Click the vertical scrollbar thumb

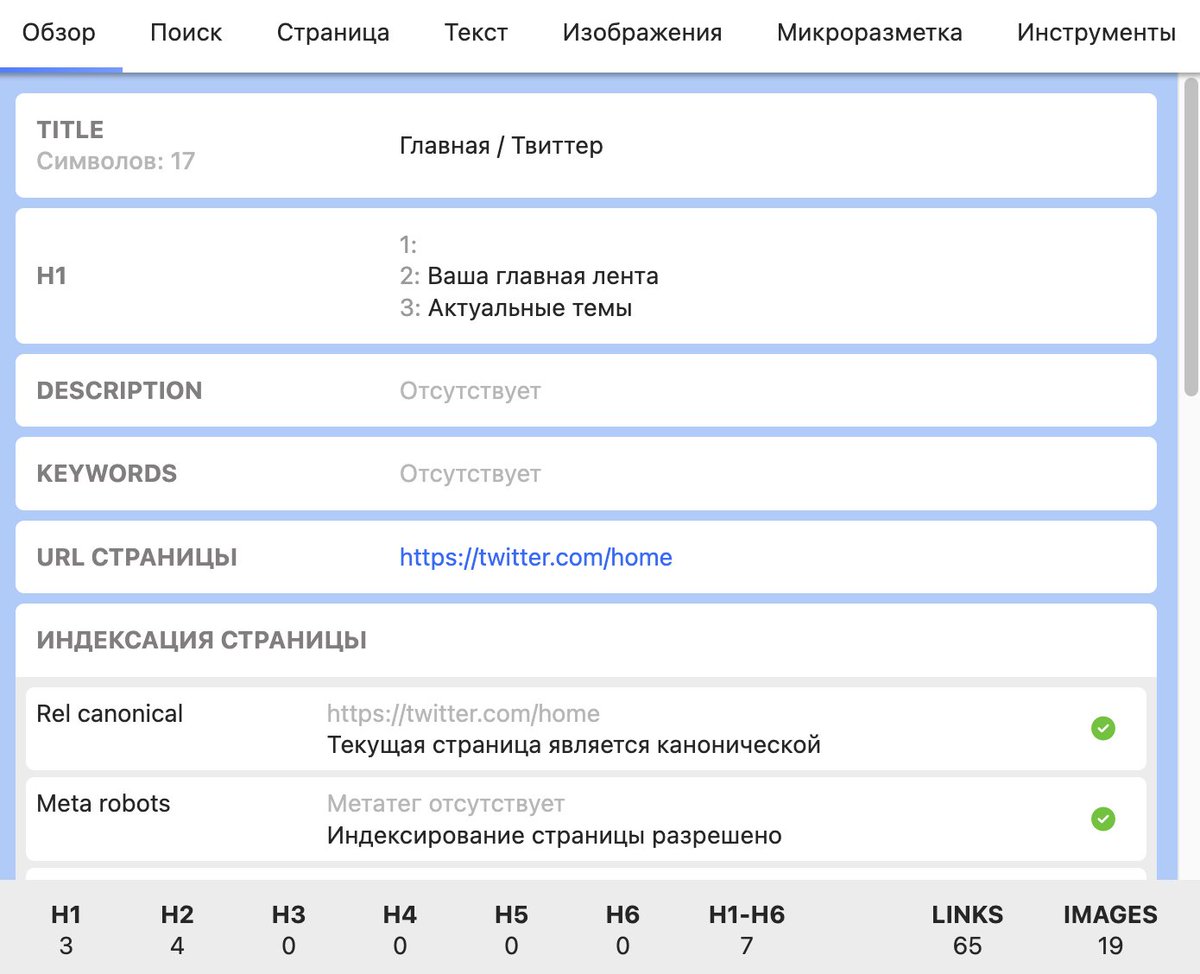point(1190,235)
